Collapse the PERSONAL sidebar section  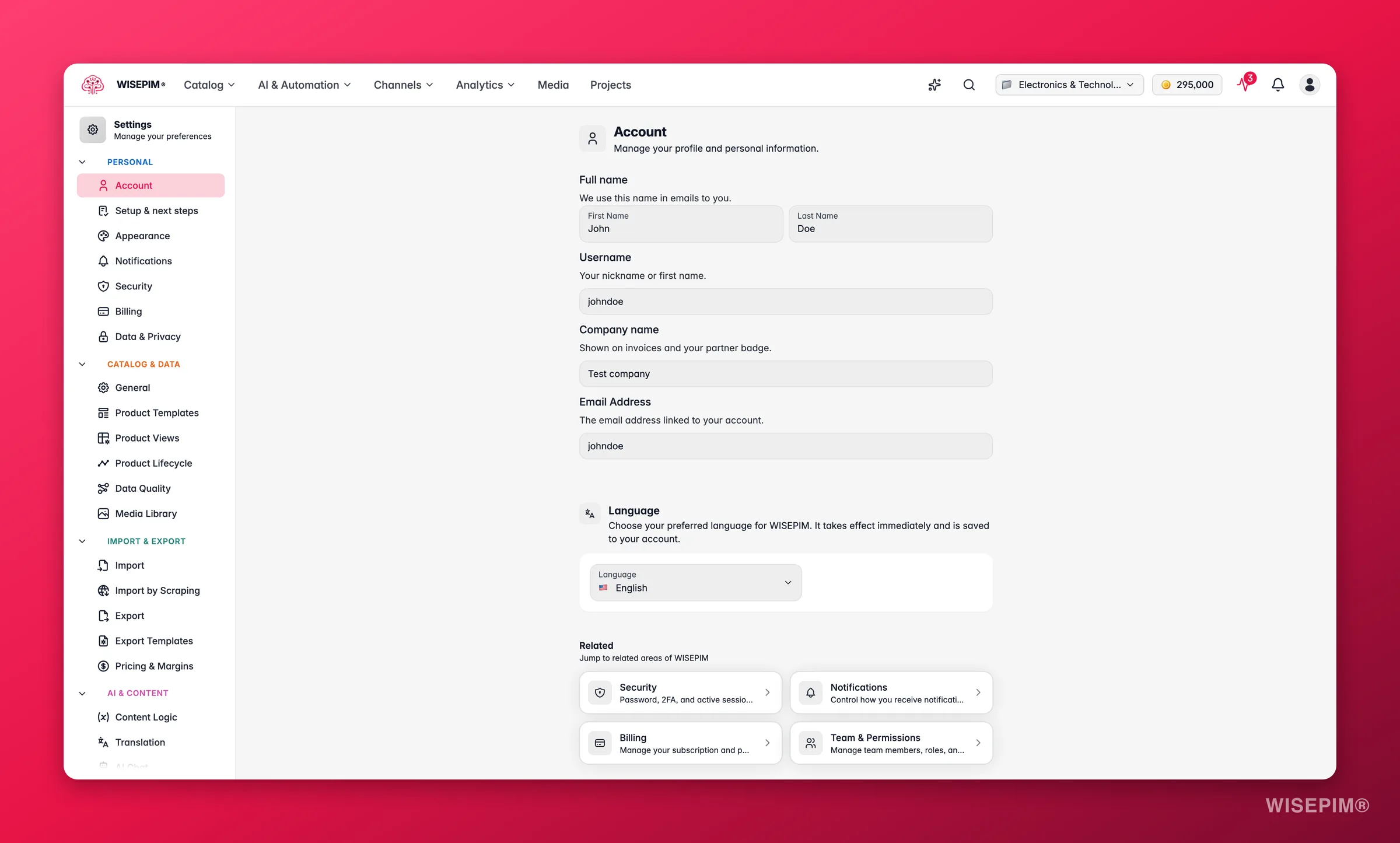coord(82,162)
